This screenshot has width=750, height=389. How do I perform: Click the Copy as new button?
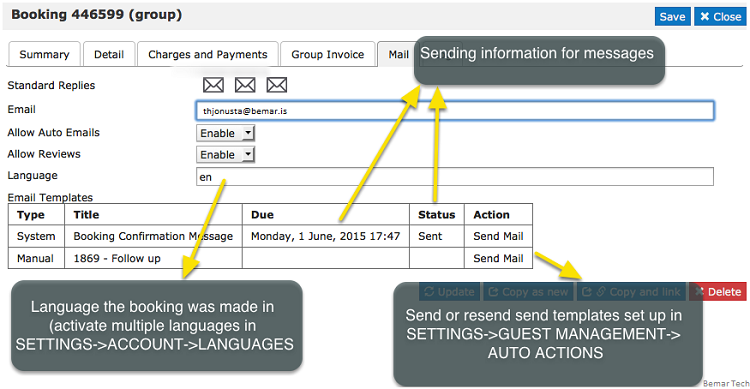click(x=528, y=292)
